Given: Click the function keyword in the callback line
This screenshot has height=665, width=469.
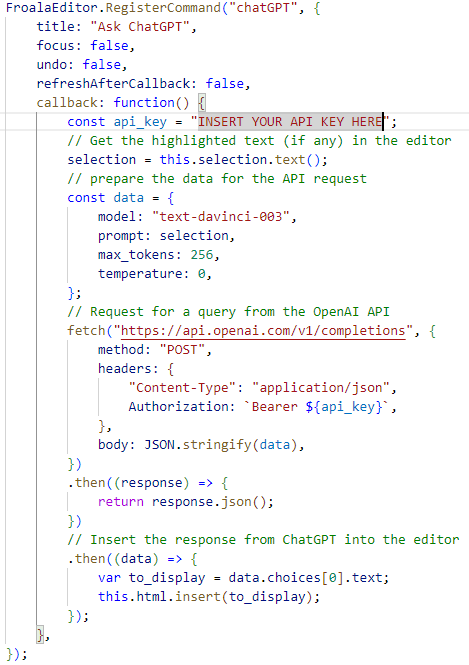Looking at the screenshot, I should [x=144, y=103].
